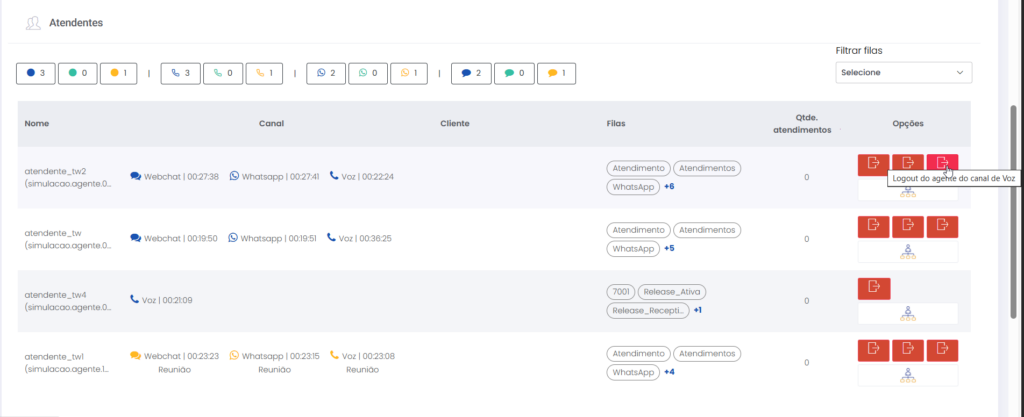Viewport: 1024px width, 417px height.
Task: Open queue hierarchy icon for atendente_tw
Action: coord(907,251)
